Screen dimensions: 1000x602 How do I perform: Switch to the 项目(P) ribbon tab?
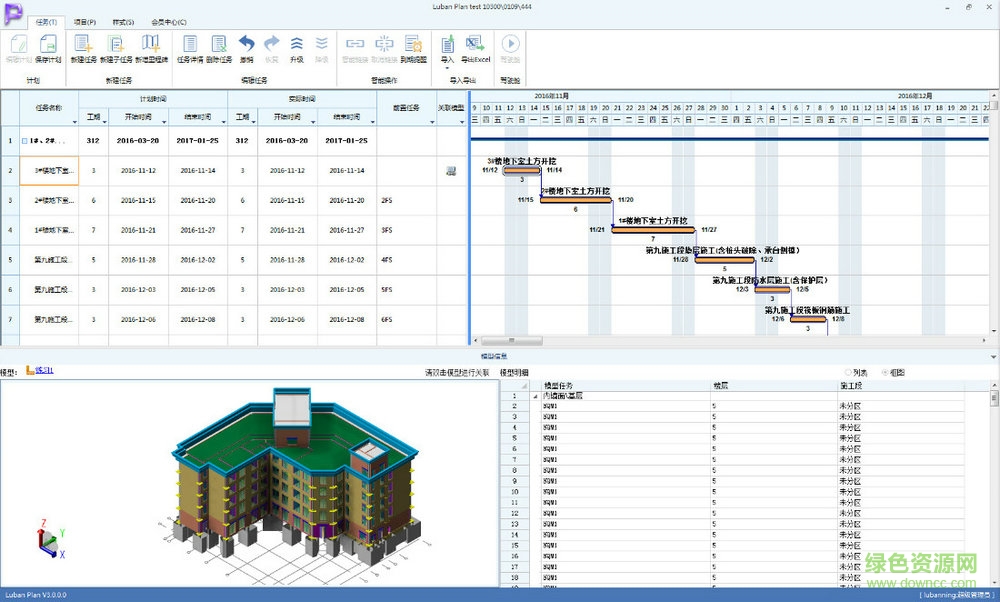point(85,21)
